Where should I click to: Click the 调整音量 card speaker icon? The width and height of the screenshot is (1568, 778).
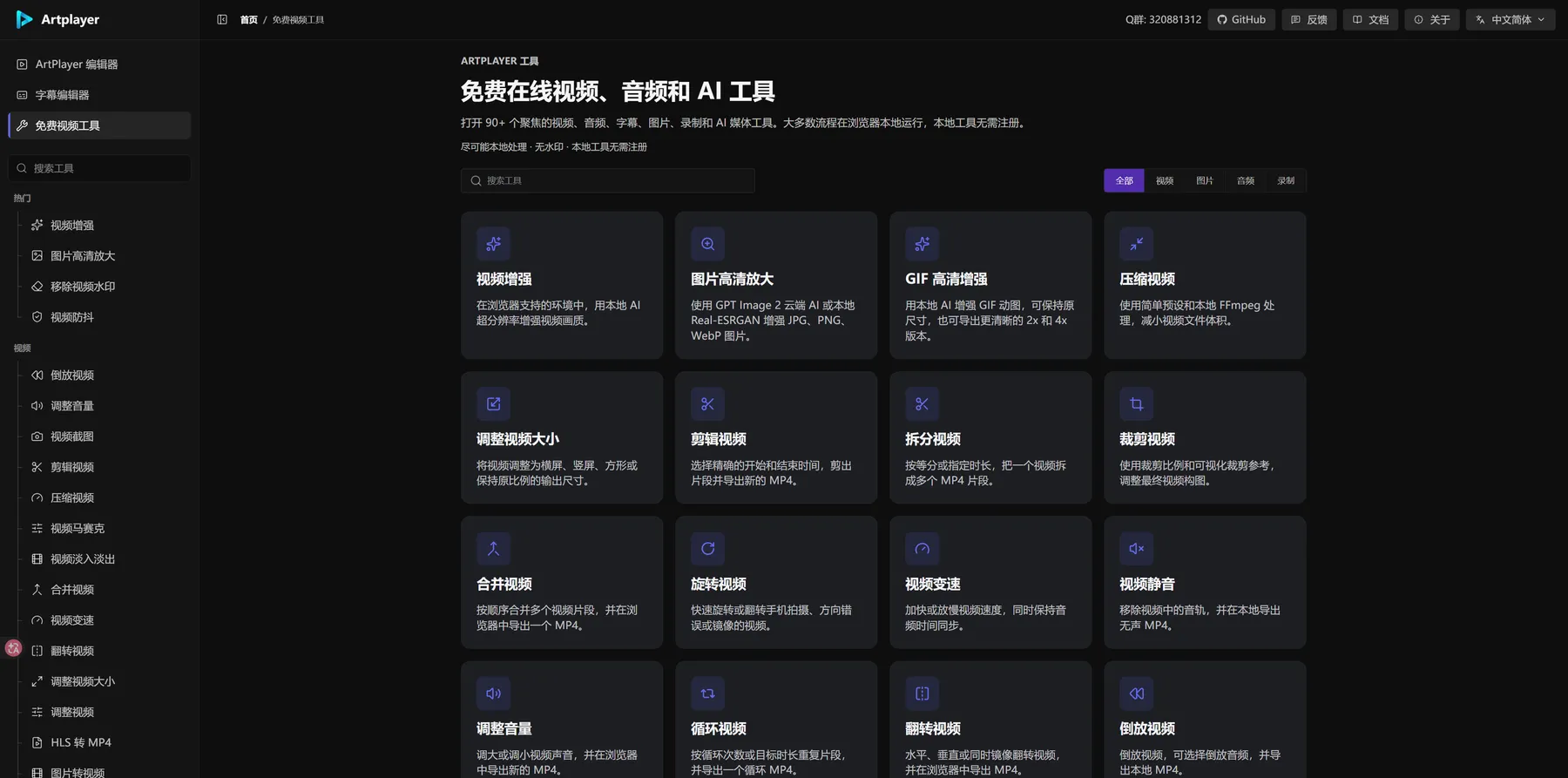click(x=493, y=693)
